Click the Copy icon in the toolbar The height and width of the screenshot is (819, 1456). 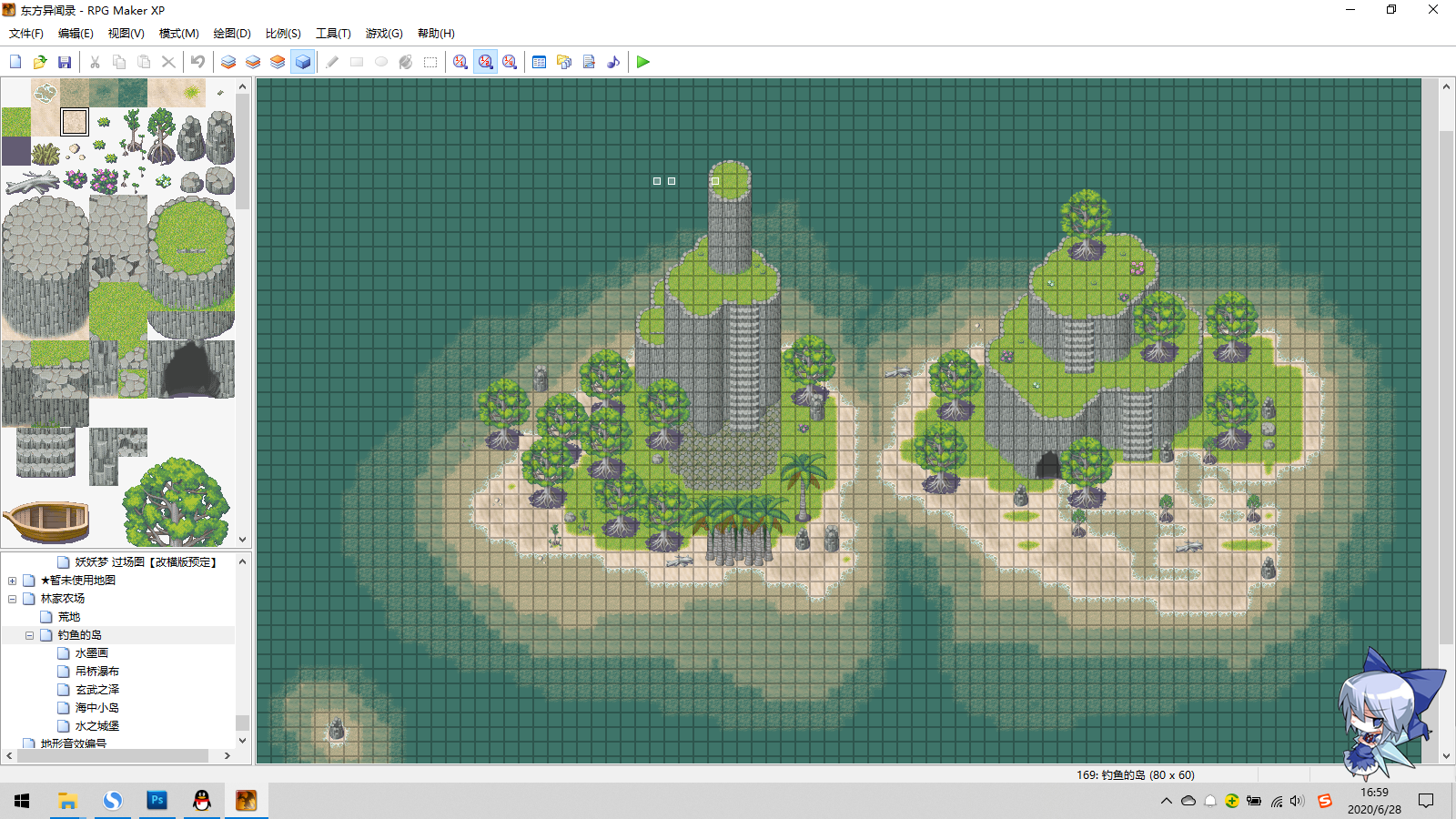point(119,62)
